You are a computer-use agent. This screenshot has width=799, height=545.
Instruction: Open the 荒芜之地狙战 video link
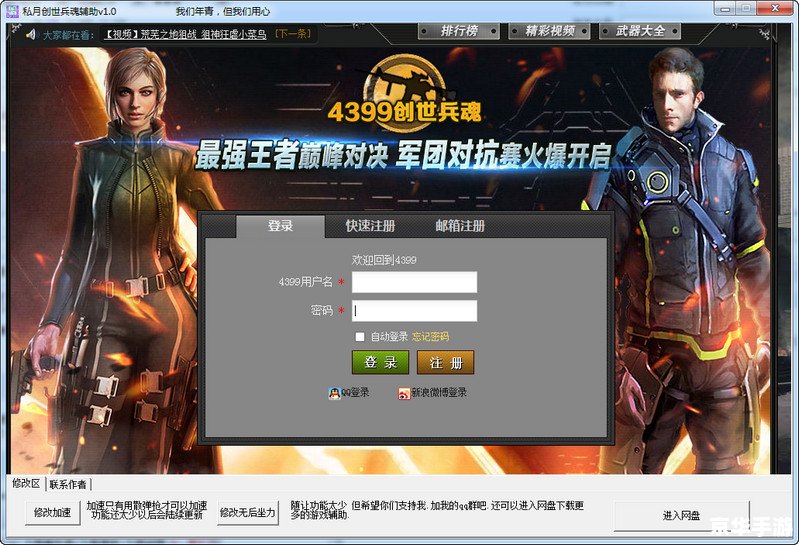tap(185, 34)
